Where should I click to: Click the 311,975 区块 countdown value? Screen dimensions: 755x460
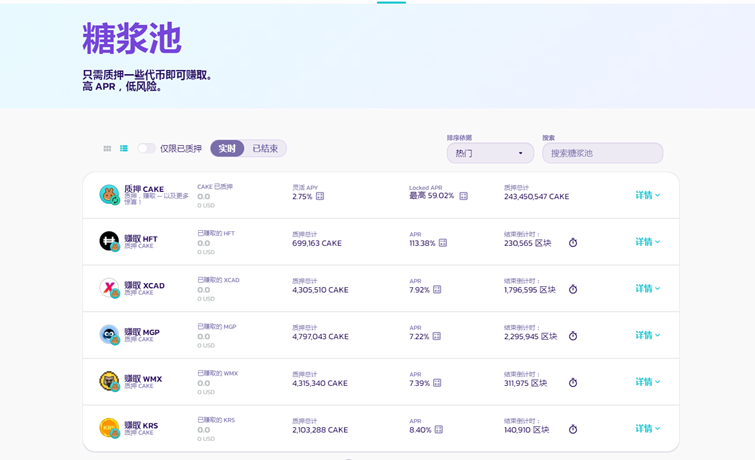[x=525, y=383]
